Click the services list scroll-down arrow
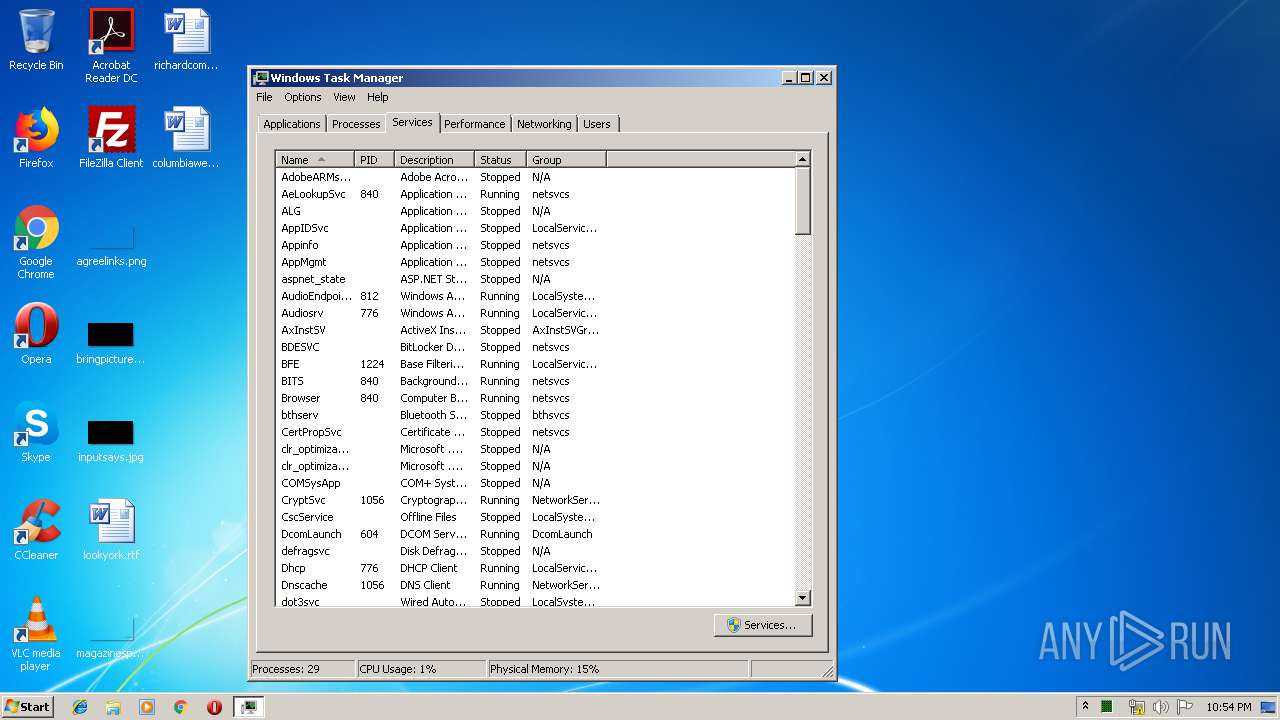Screen dimensions: 1280x720 pyautogui.click(x=802, y=598)
